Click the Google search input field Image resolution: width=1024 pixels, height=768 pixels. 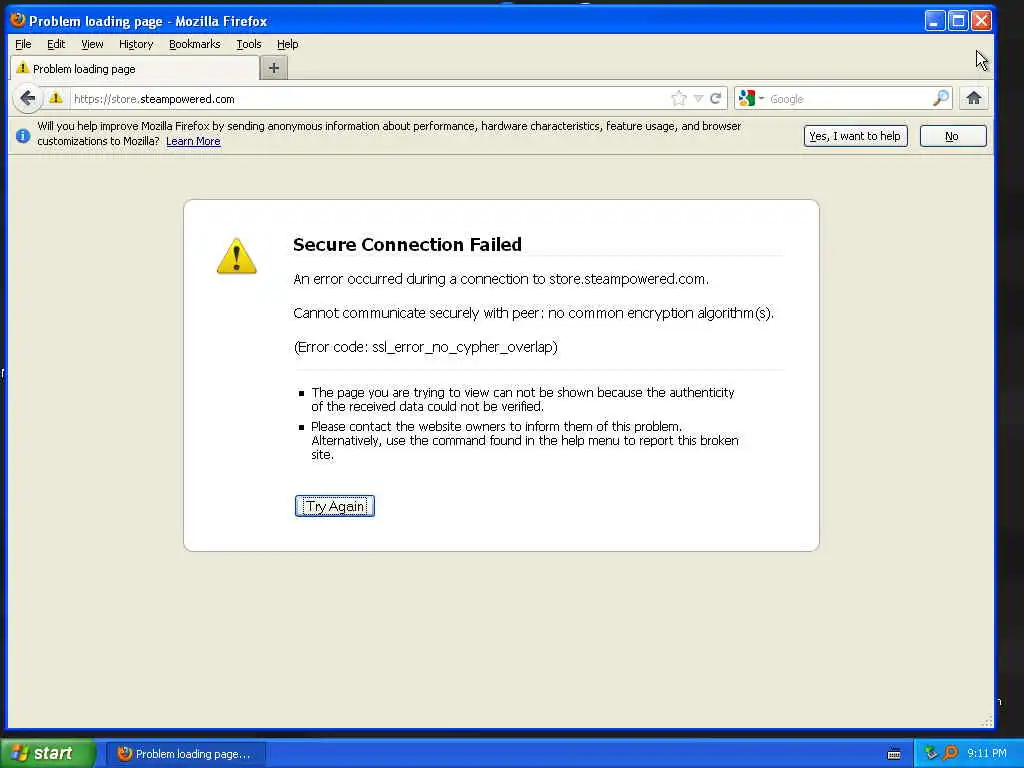click(849, 99)
